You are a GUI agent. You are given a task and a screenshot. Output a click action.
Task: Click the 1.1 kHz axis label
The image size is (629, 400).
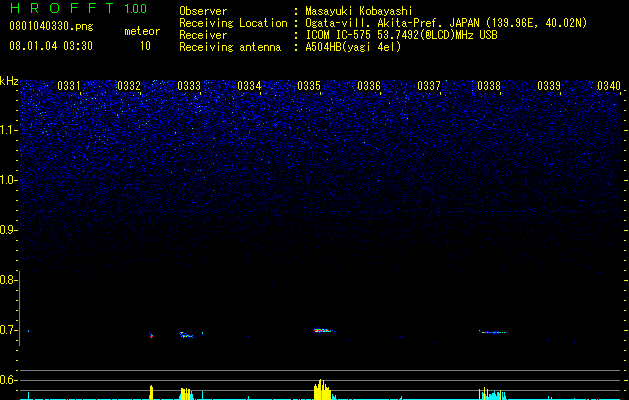(8, 130)
